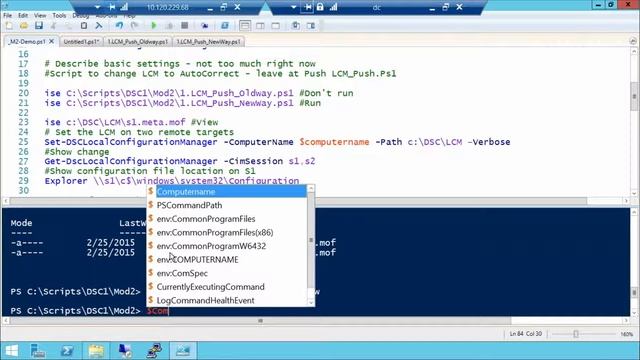Click the console pane horizontal scrollbar thumb

click(260, 321)
